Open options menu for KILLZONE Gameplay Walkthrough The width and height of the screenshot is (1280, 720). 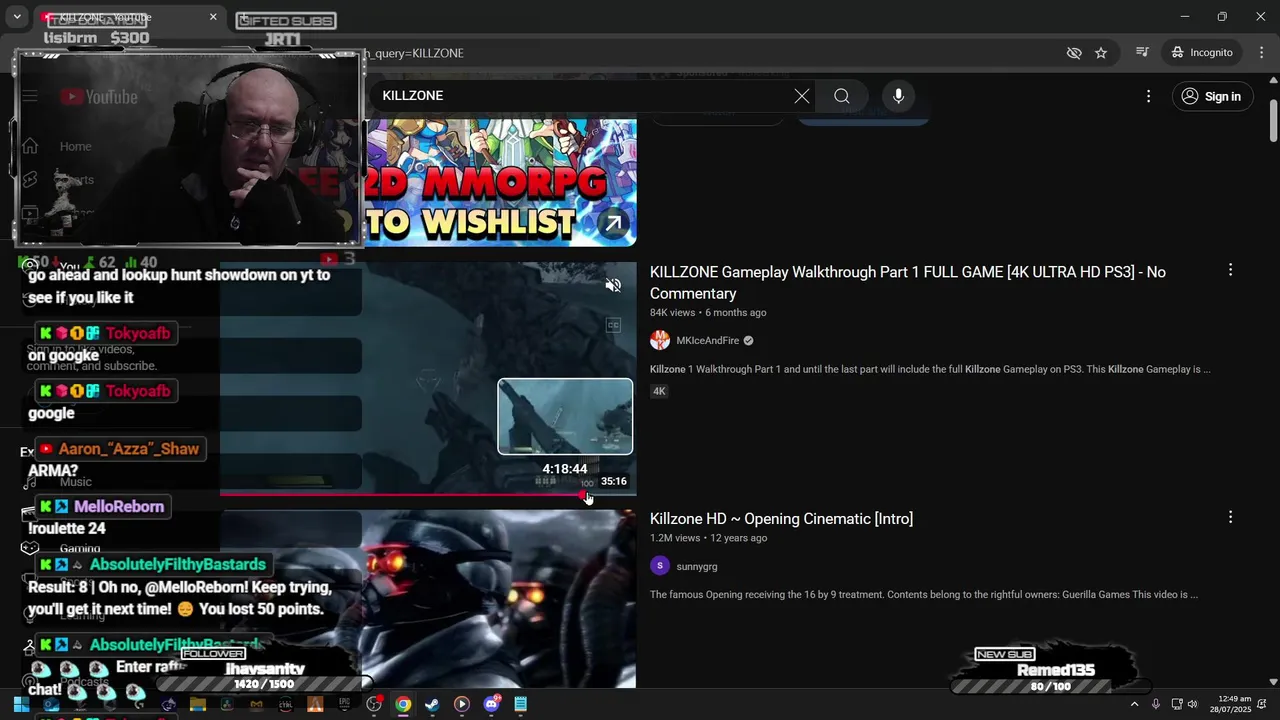tap(1230, 270)
